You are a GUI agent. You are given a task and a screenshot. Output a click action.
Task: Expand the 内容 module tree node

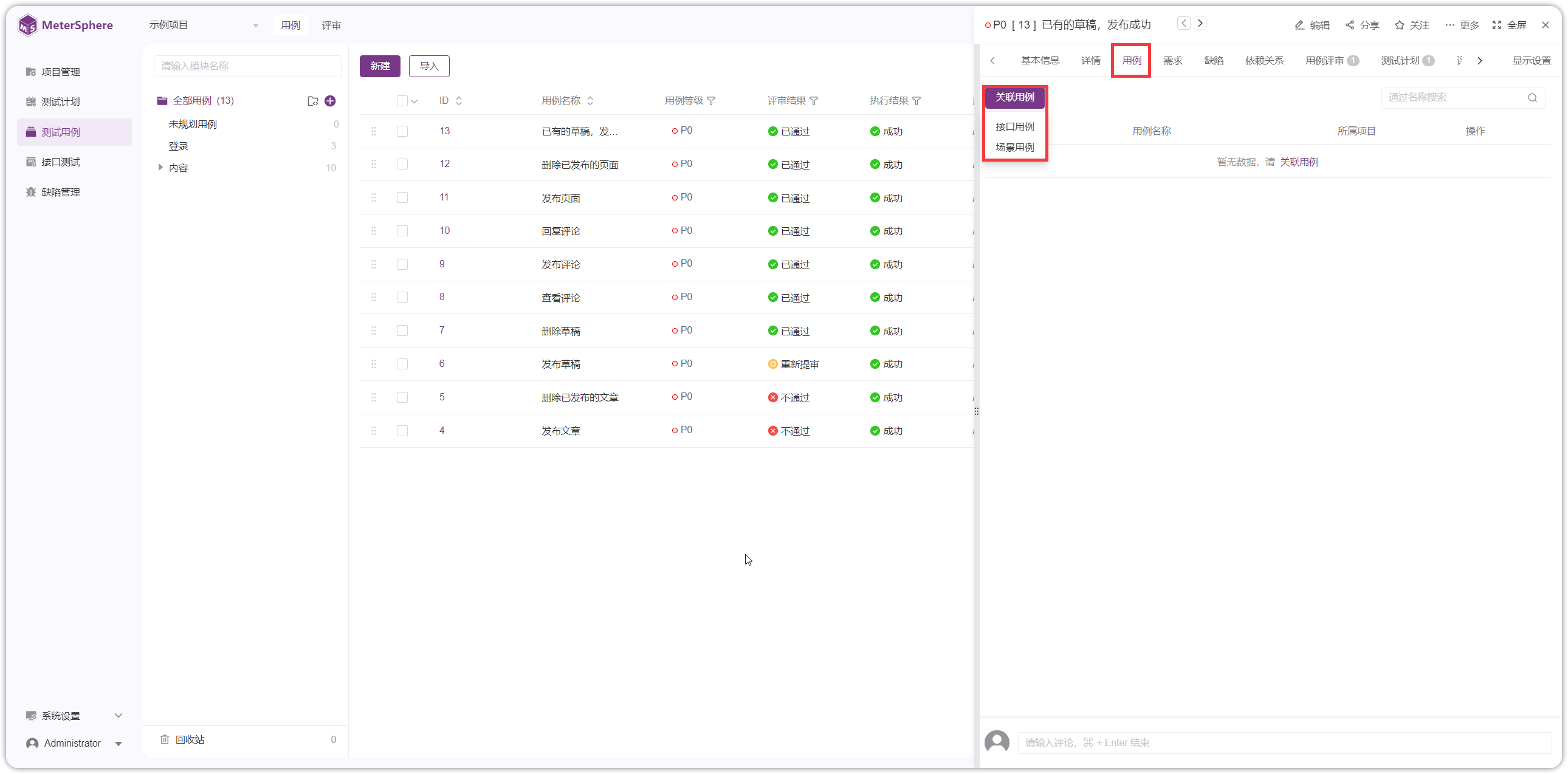coord(160,167)
